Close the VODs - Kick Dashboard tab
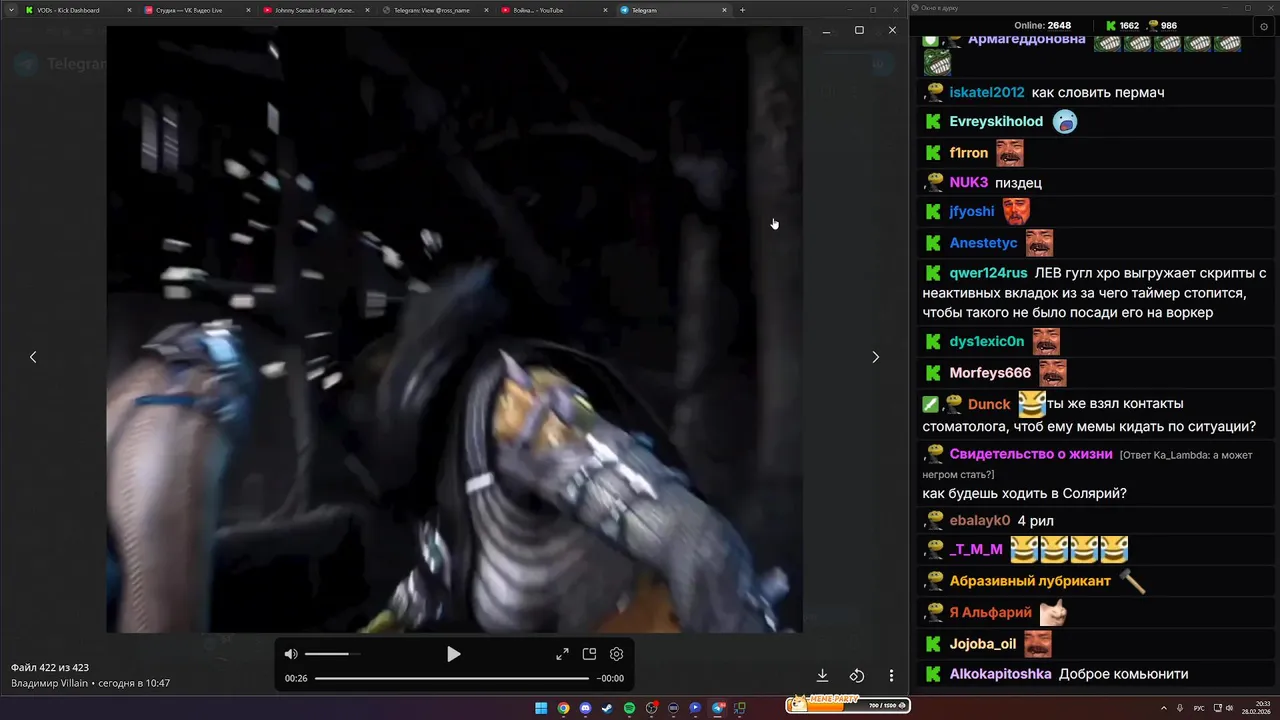 [130, 10]
